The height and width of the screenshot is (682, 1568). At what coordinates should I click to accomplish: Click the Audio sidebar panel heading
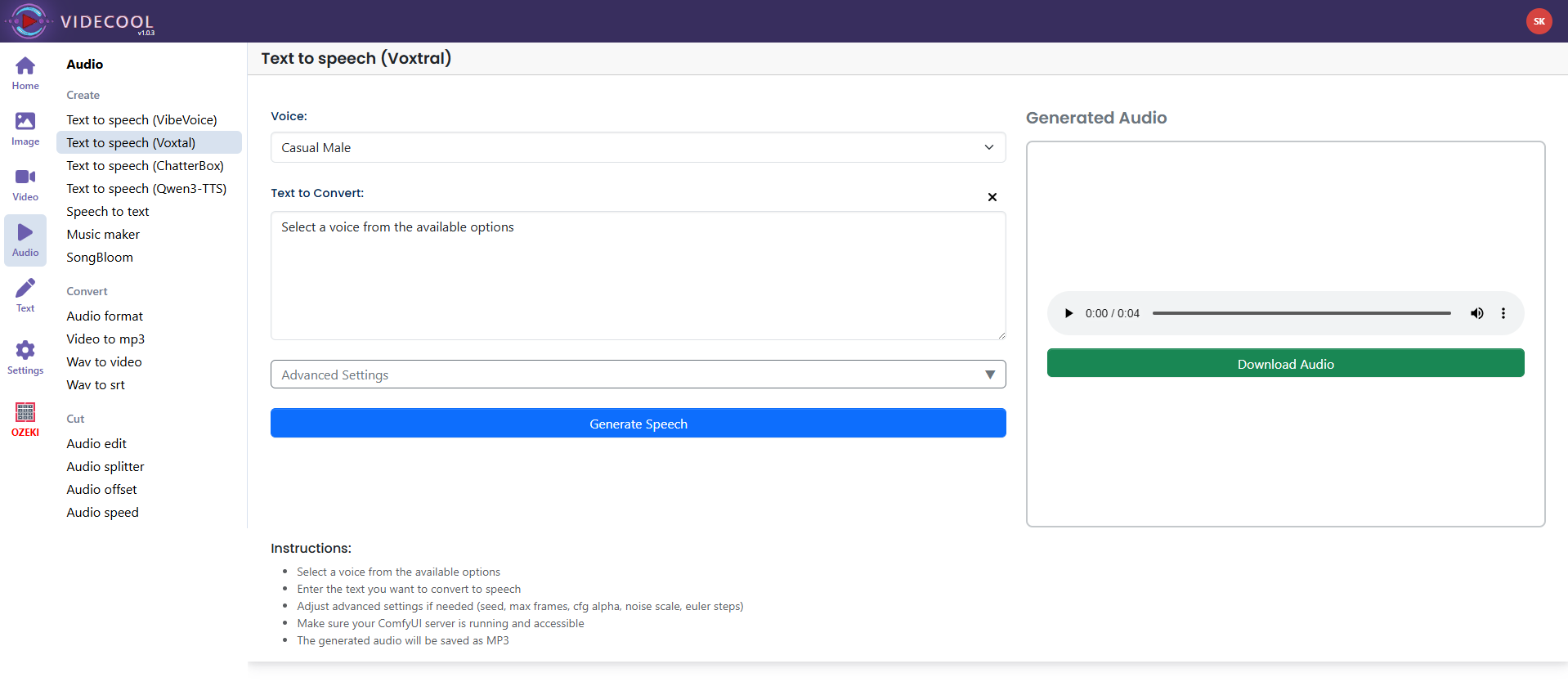pyautogui.click(x=85, y=64)
